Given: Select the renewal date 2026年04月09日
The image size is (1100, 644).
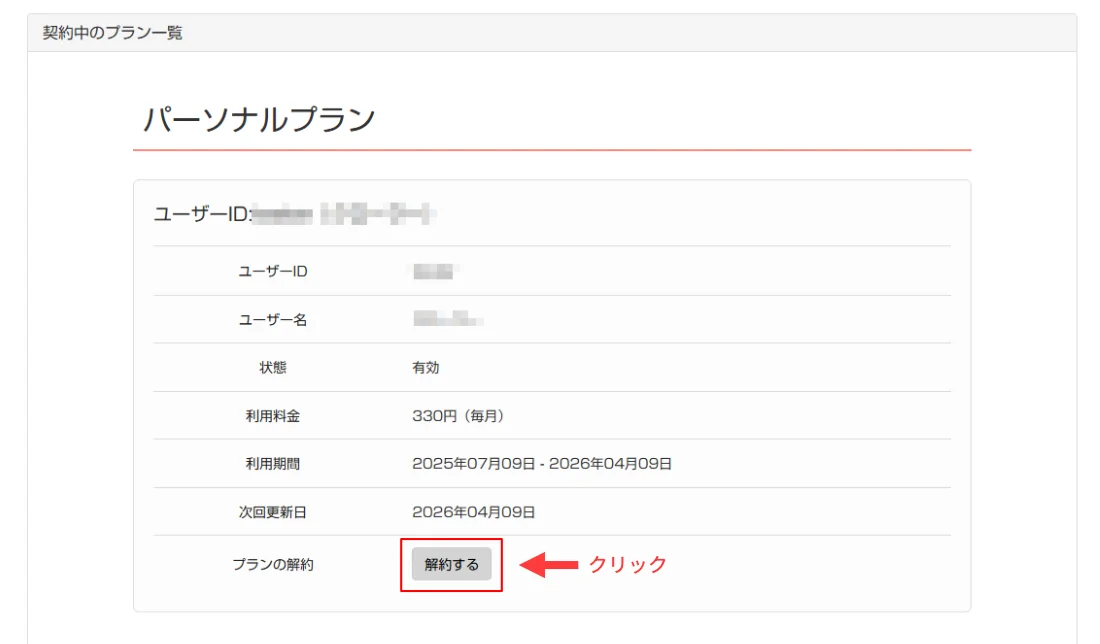Looking at the screenshot, I should [x=472, y=512].
